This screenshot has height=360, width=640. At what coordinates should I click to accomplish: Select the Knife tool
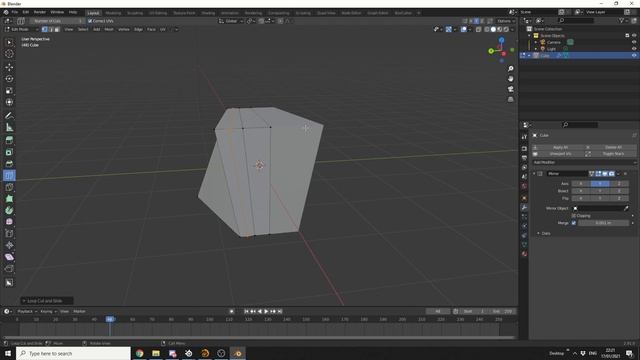coord(9,187)
